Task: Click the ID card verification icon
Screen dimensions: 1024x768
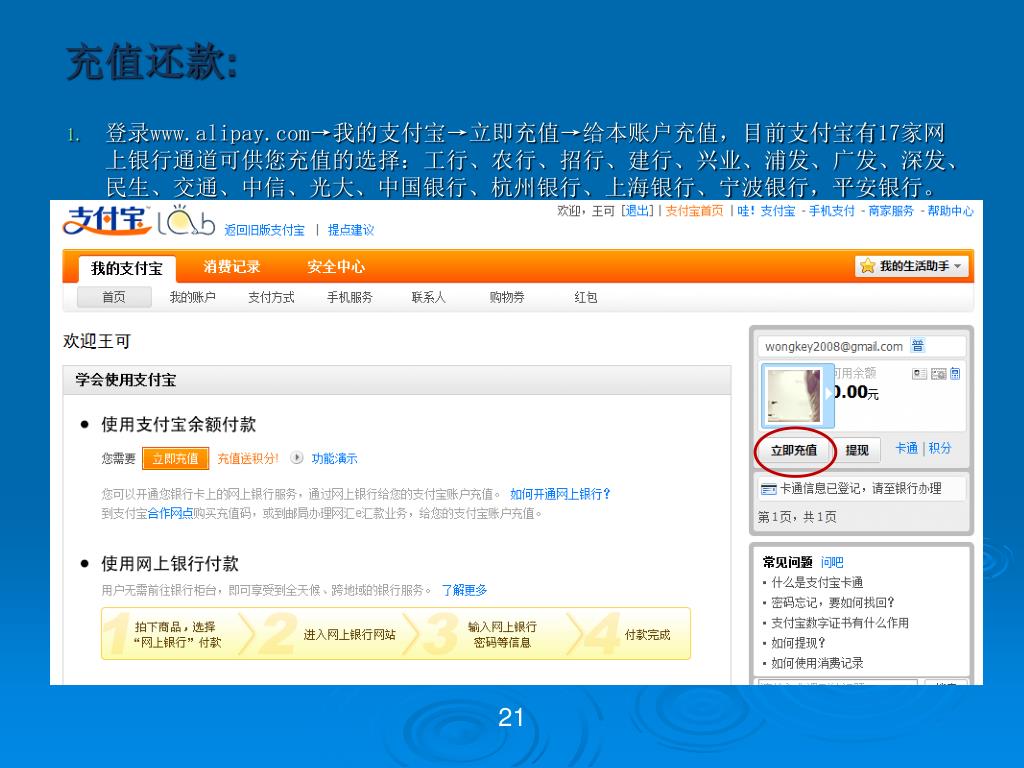Action: [x=920, y=374]
